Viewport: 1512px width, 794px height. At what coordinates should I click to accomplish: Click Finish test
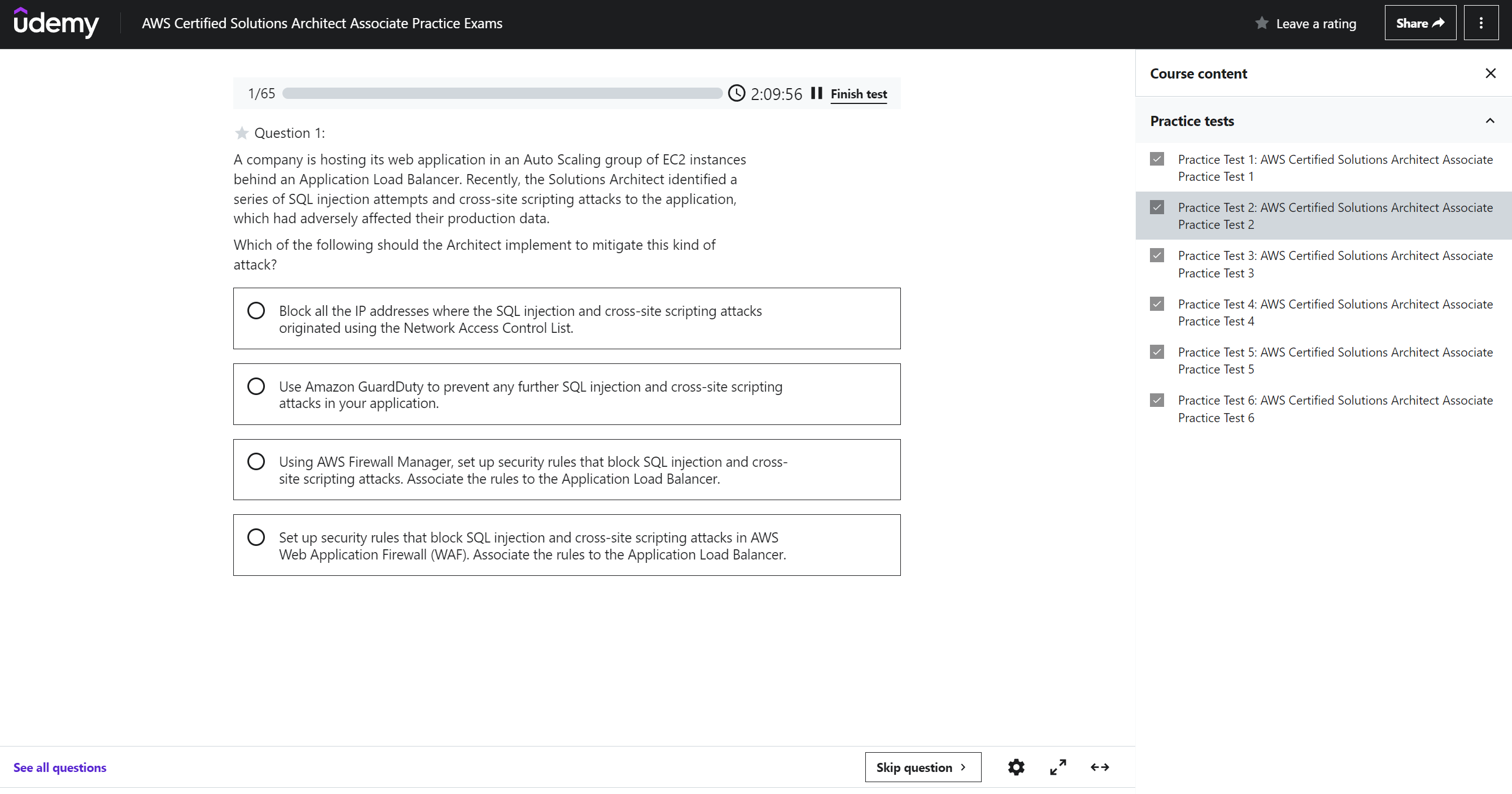coord(858,94)
